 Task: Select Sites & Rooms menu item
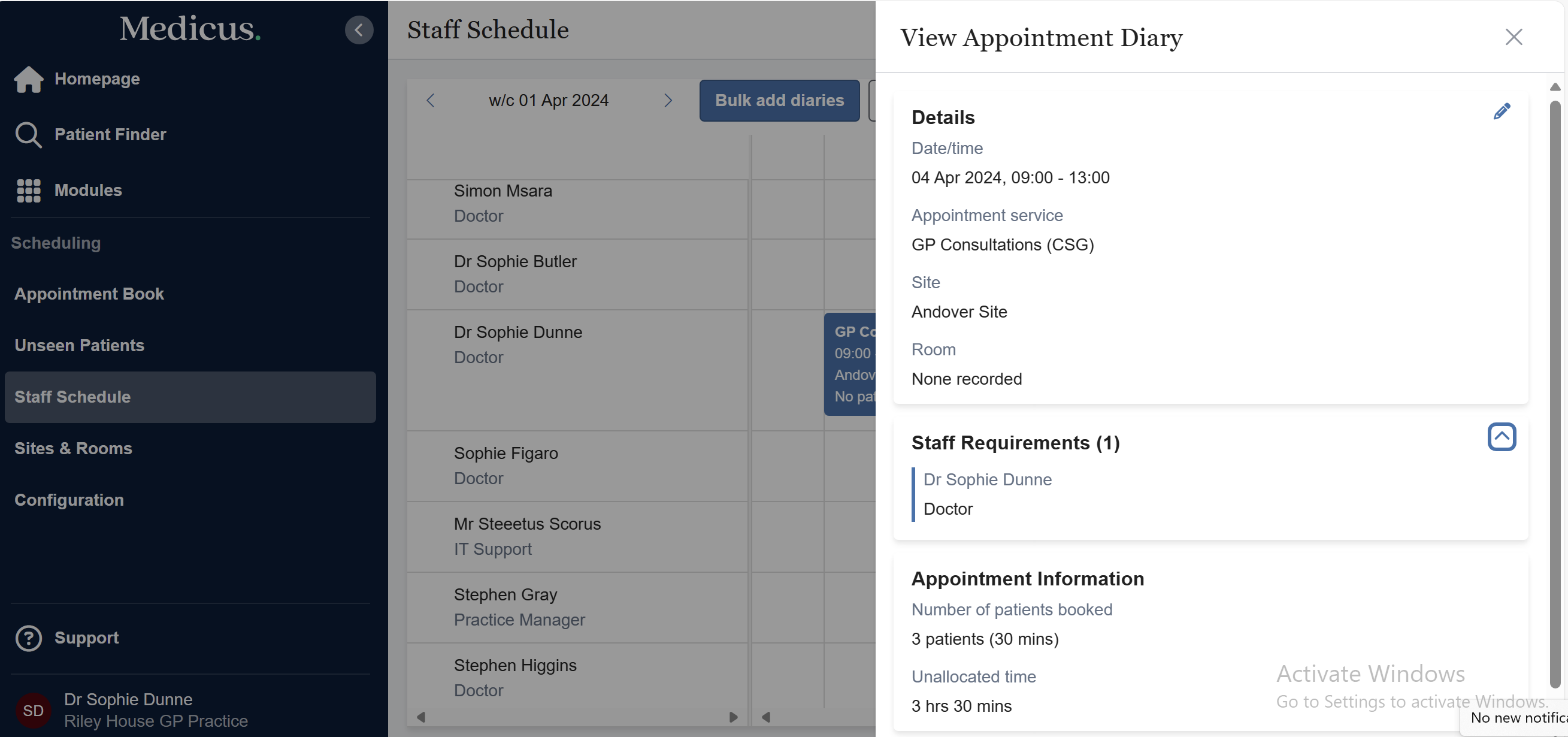click(x=73, y=448)
